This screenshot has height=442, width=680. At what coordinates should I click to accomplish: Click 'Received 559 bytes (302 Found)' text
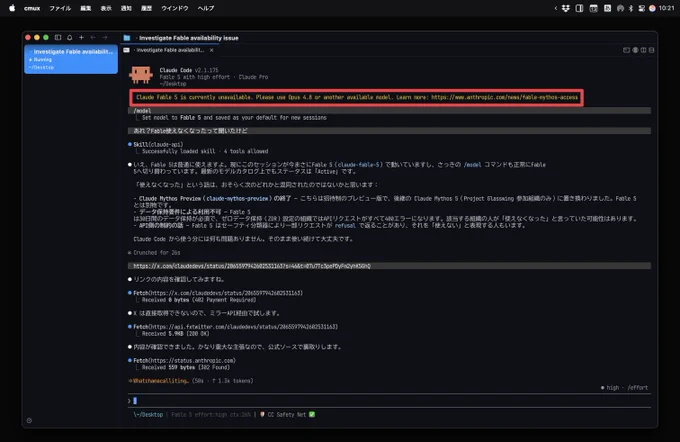coord(186,367)
